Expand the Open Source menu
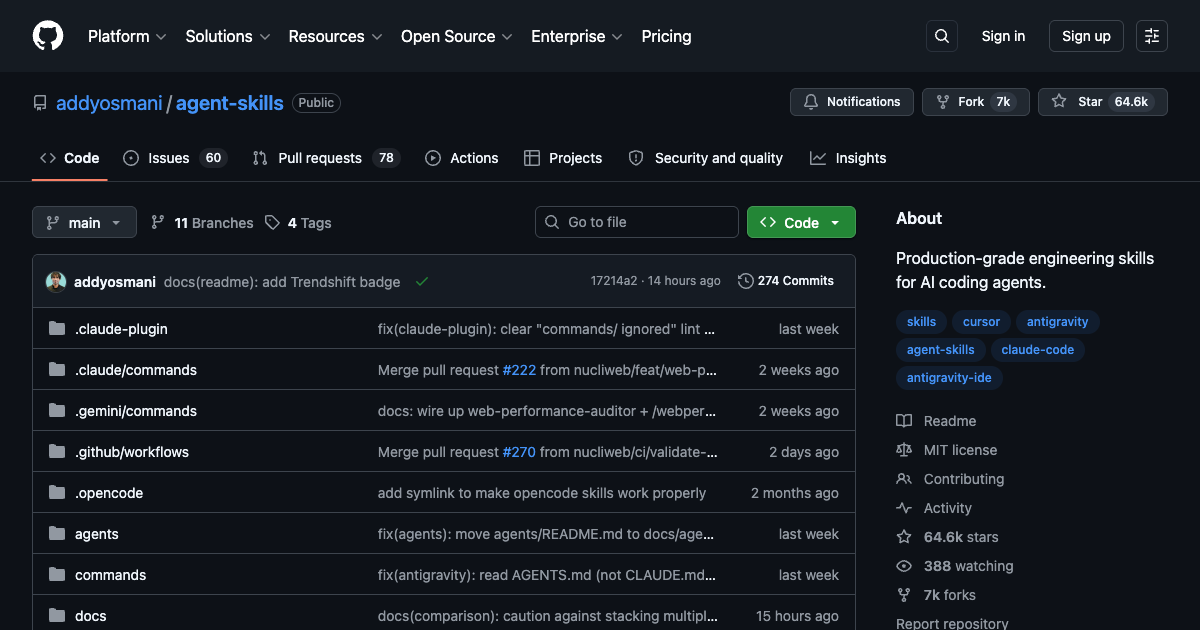Screen dimensions: 1200x630 457,36
